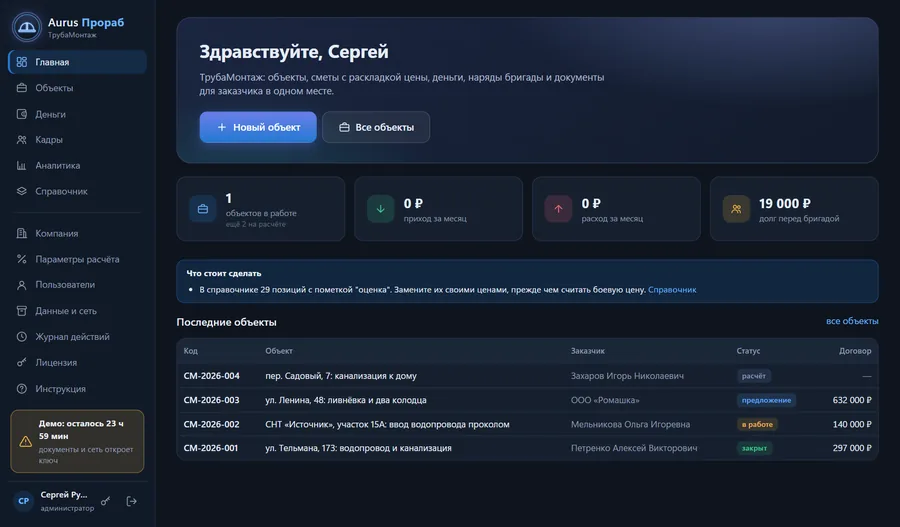Open Главная in the sidebar
The width and height of the screenshot is (900, 527).
tap(77, 62)
